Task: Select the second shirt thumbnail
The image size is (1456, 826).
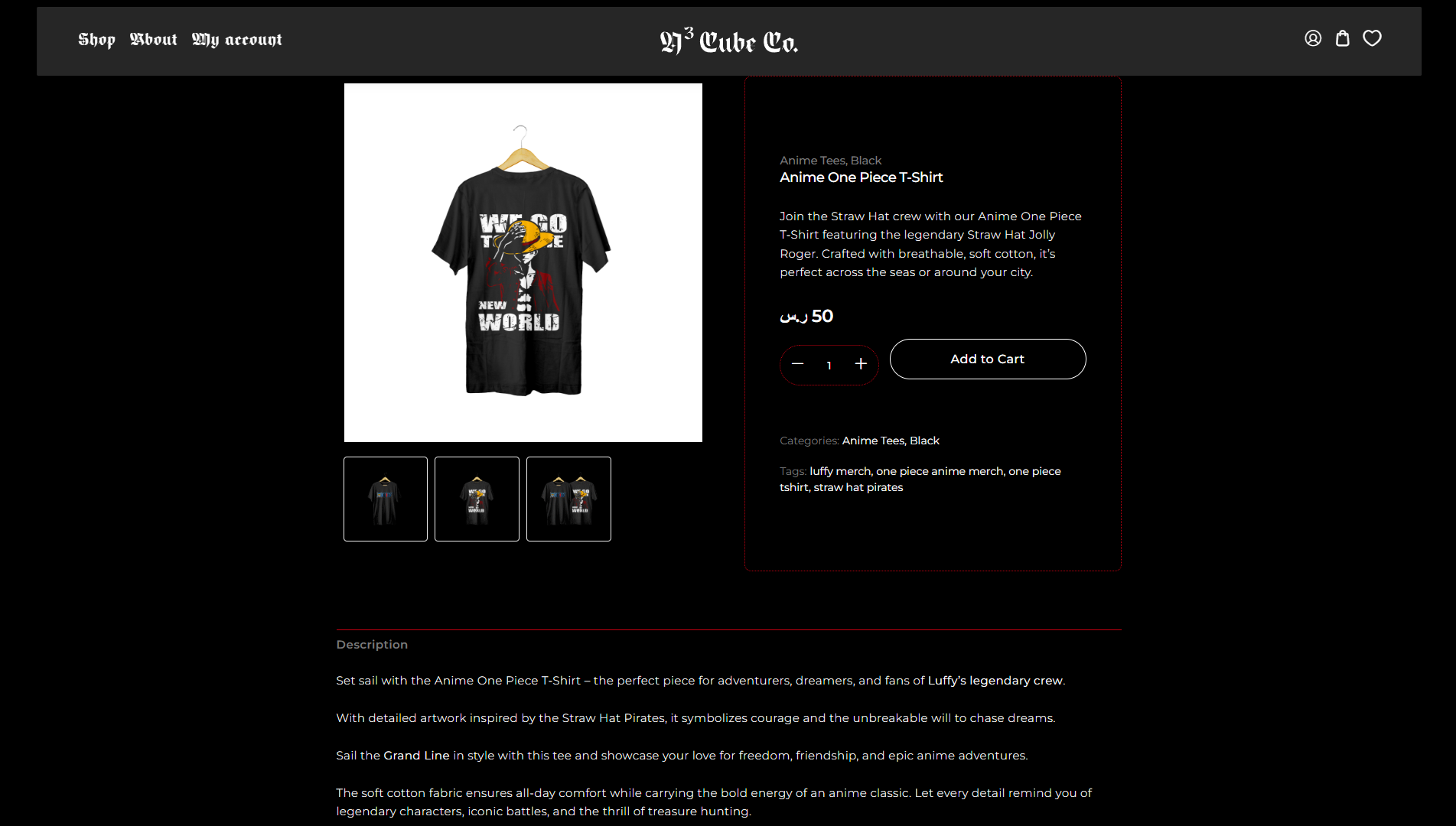Action: tap(477, 499)
